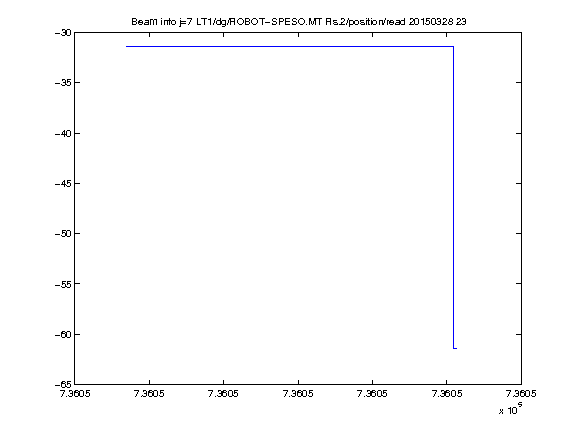Click the horizontal blue line segment
Image resolution: width=576 pixels, height=432 pixels.
tap(290, 47)
